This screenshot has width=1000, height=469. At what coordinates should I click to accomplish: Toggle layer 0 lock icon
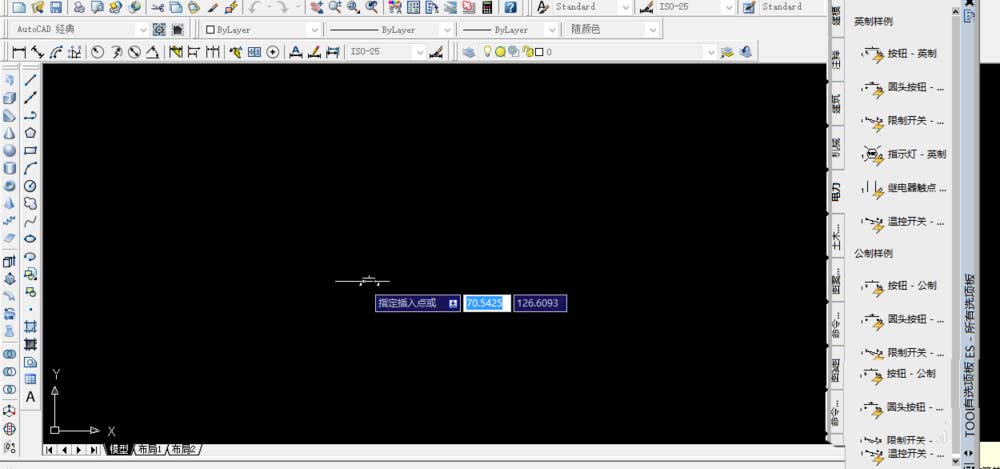527,52
